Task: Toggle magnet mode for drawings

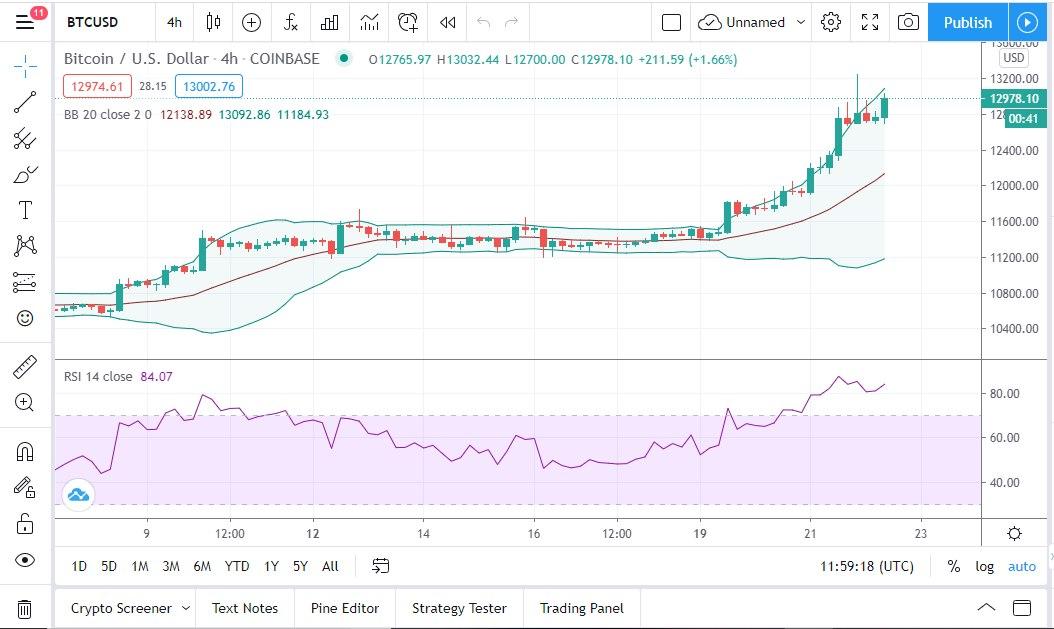Action: (x=25, y=451)
